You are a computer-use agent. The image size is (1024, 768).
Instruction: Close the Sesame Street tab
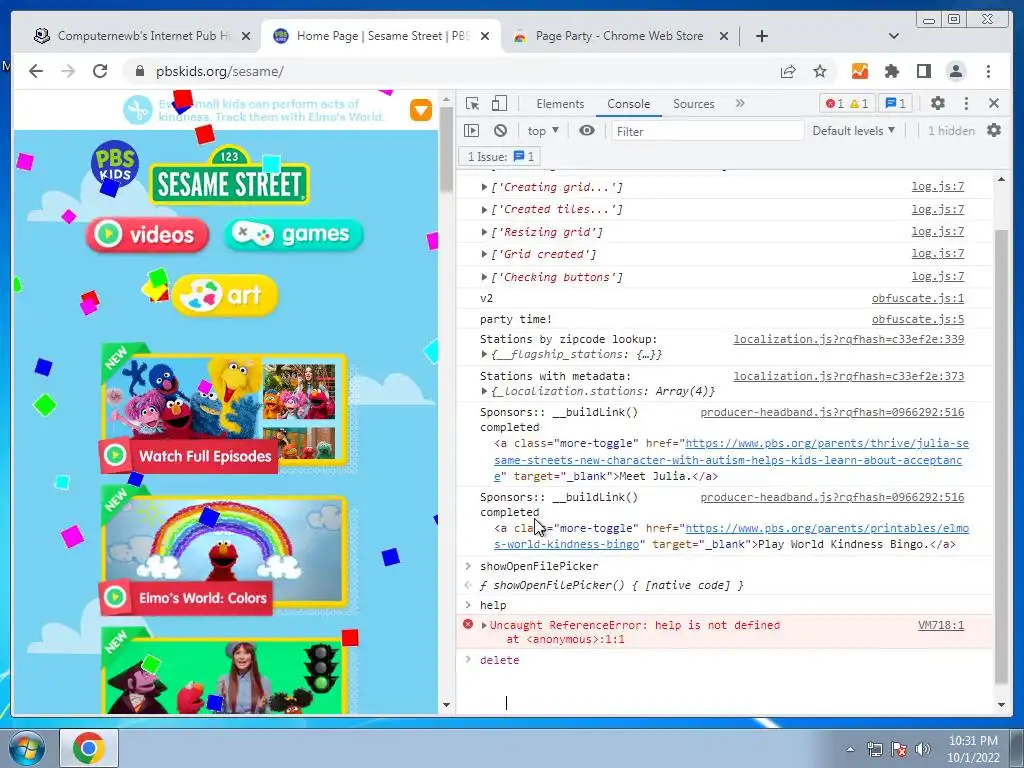(485, 36)
